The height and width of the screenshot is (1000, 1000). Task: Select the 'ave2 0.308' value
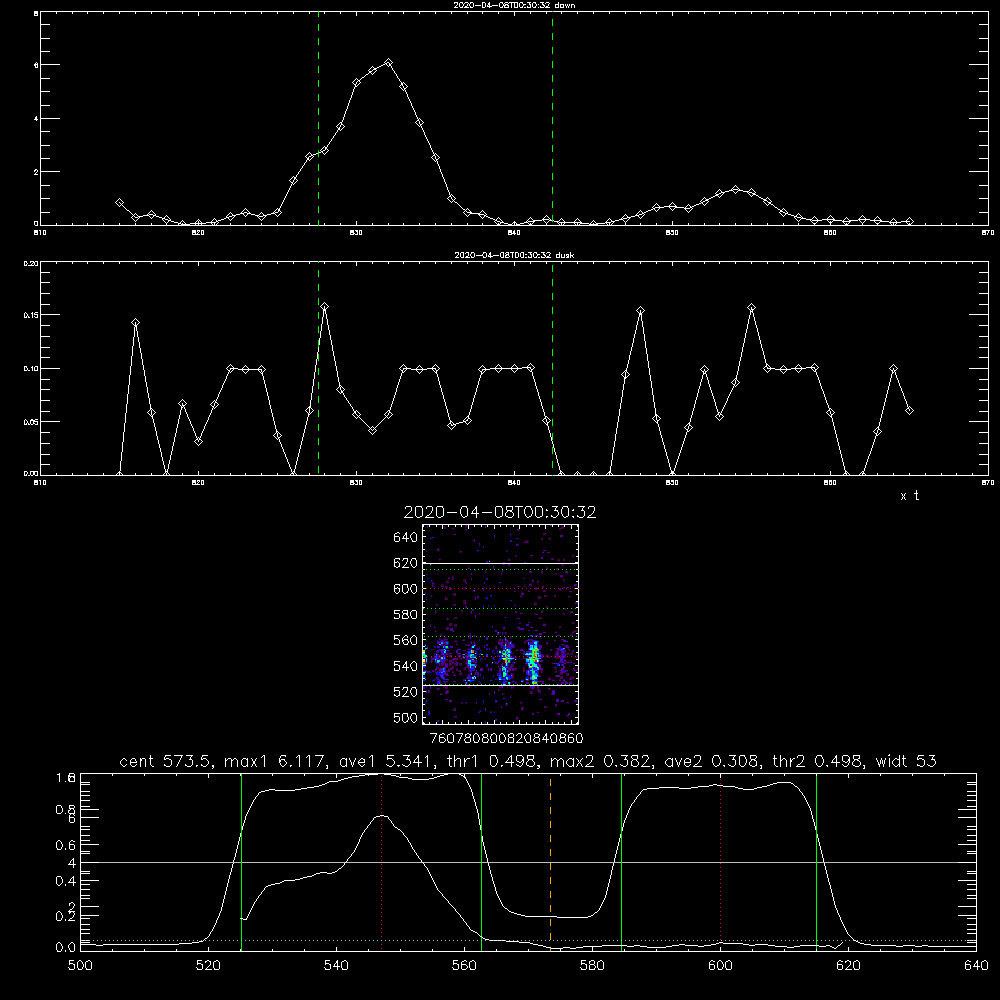point(712,761)
